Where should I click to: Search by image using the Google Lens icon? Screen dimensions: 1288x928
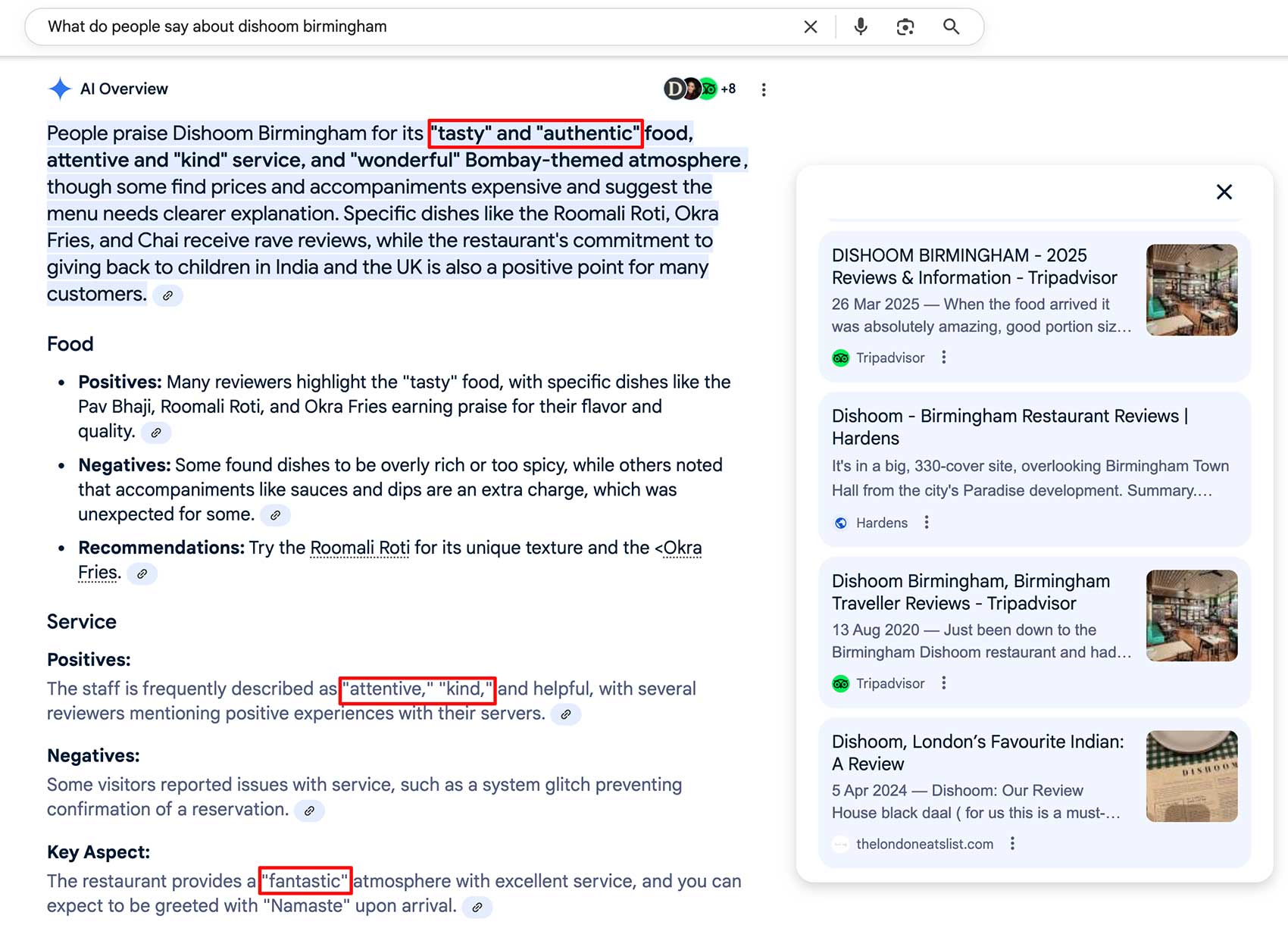click(x=905, y=27)
